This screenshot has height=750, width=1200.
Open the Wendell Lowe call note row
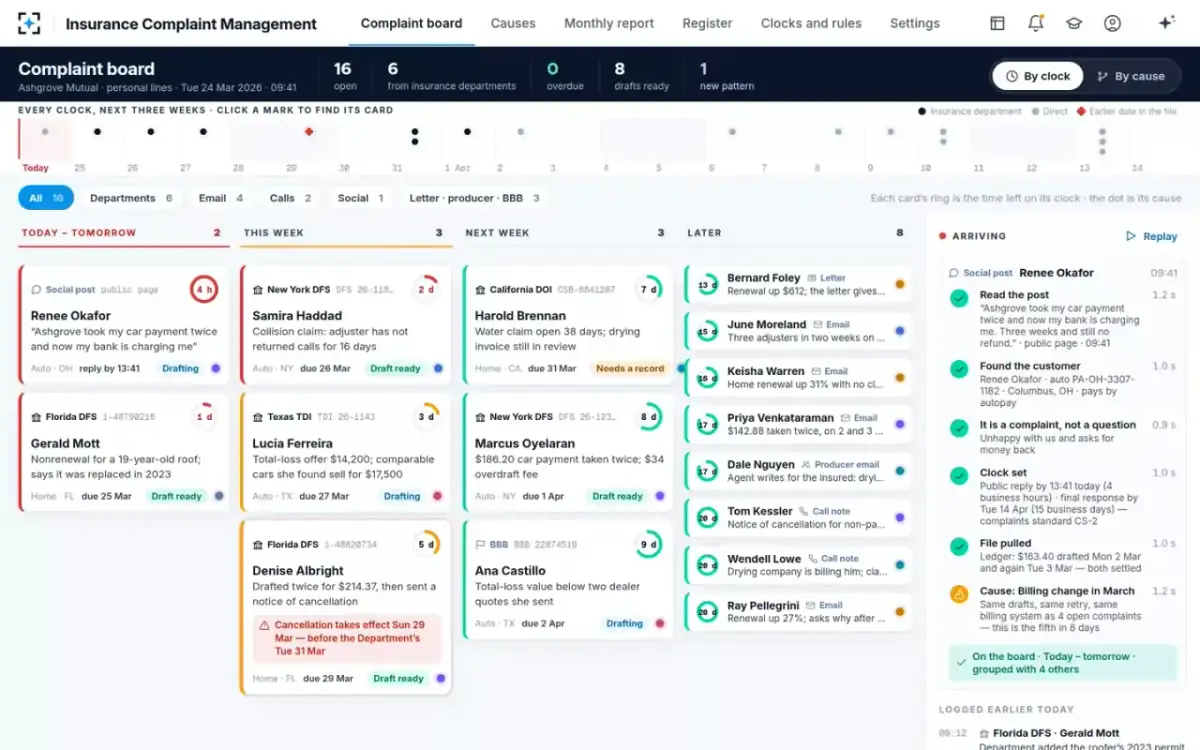click(798, 565)
